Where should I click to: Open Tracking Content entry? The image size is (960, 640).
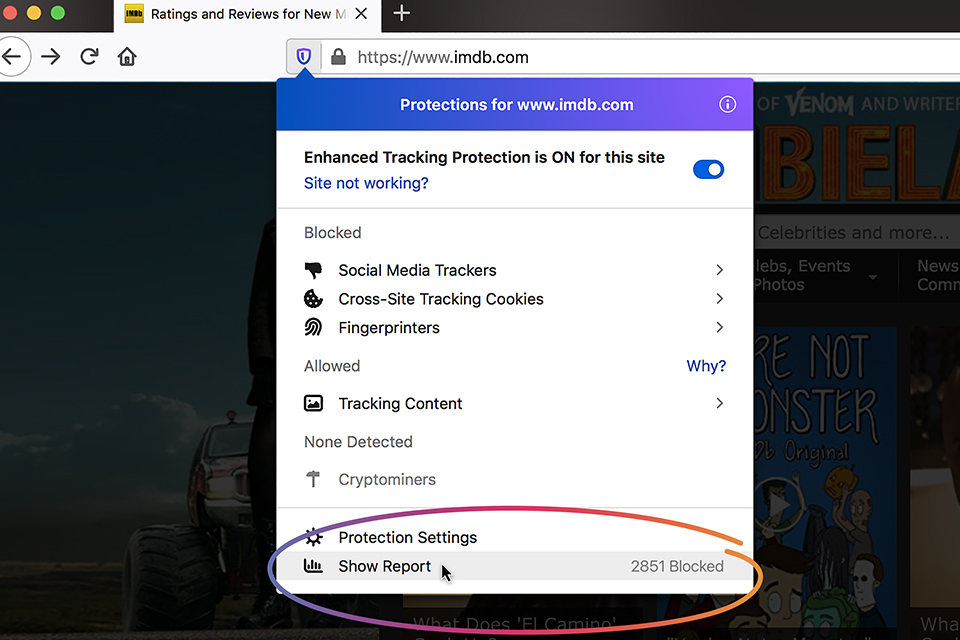[x=514, y=404]
